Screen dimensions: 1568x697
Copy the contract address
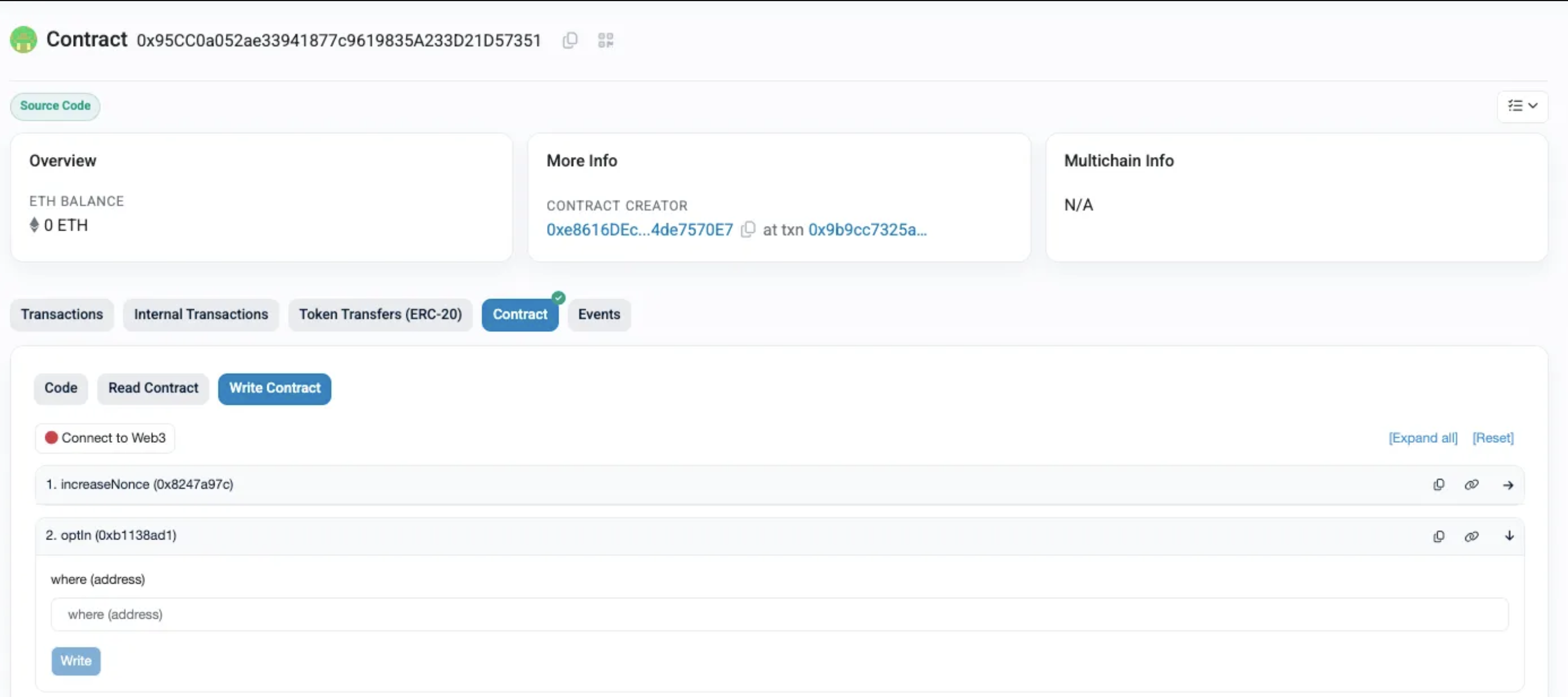click(570, 40)
